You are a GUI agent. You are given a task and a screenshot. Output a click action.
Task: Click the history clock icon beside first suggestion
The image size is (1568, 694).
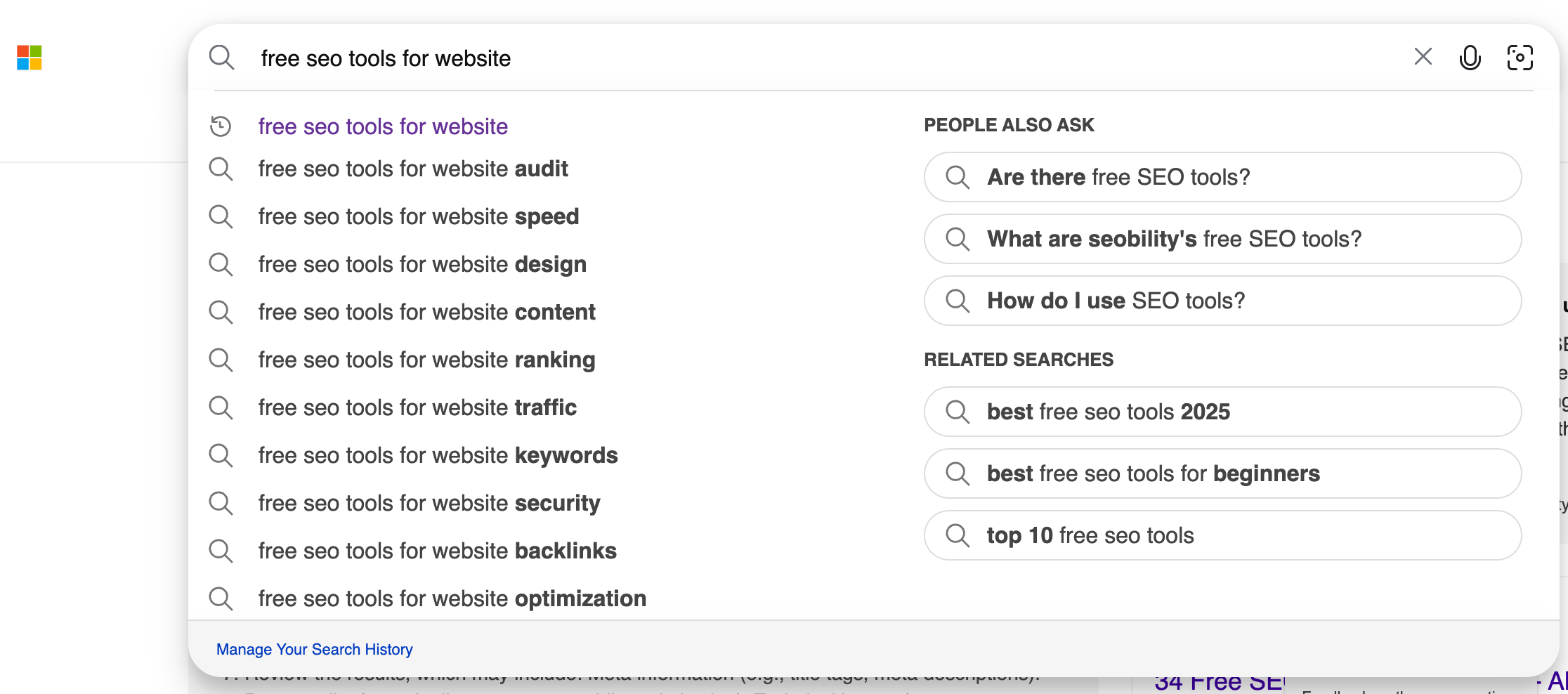[x=221, y=126]
